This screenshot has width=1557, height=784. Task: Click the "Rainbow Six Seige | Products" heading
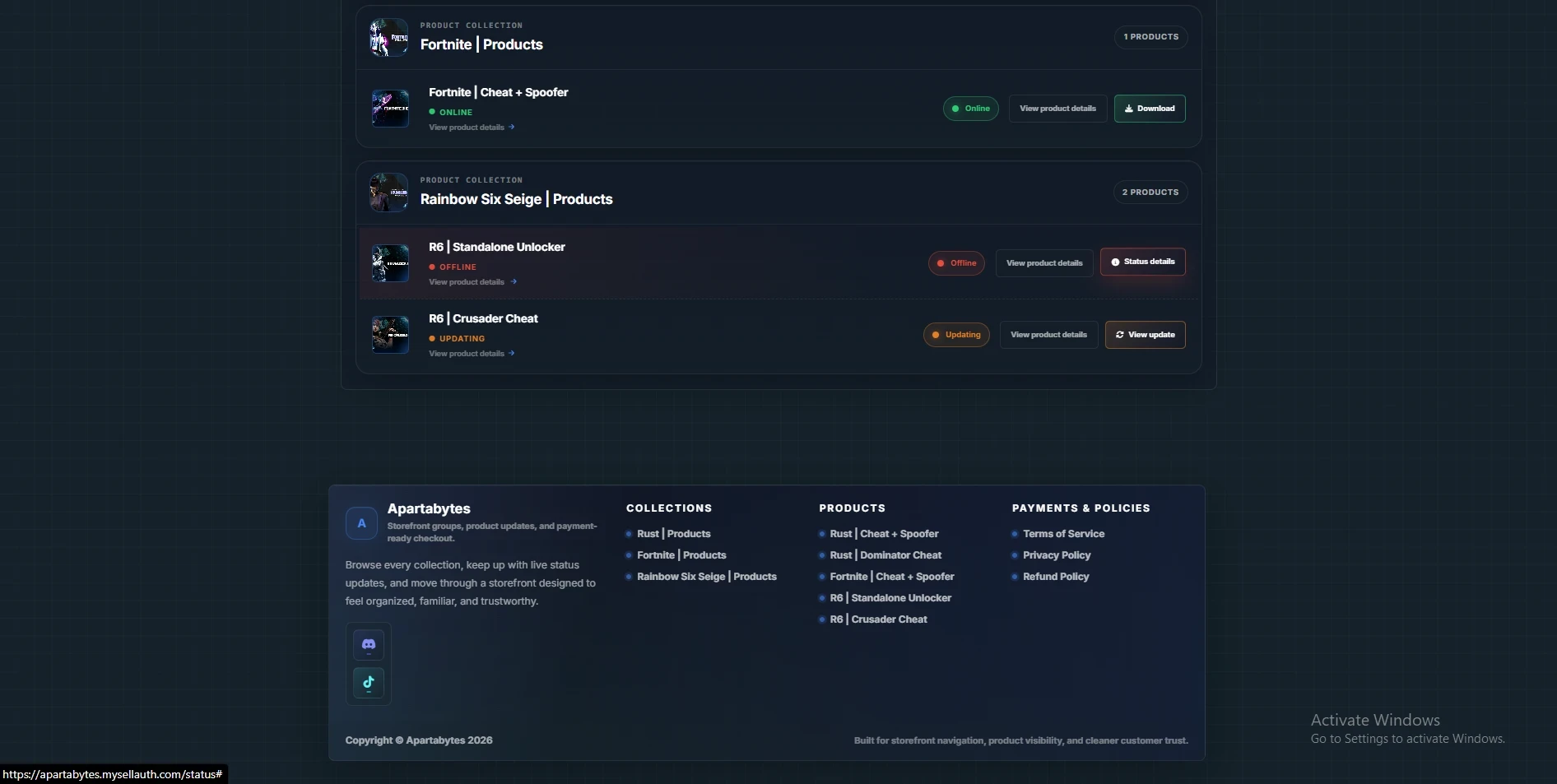[x=516, y=199]
